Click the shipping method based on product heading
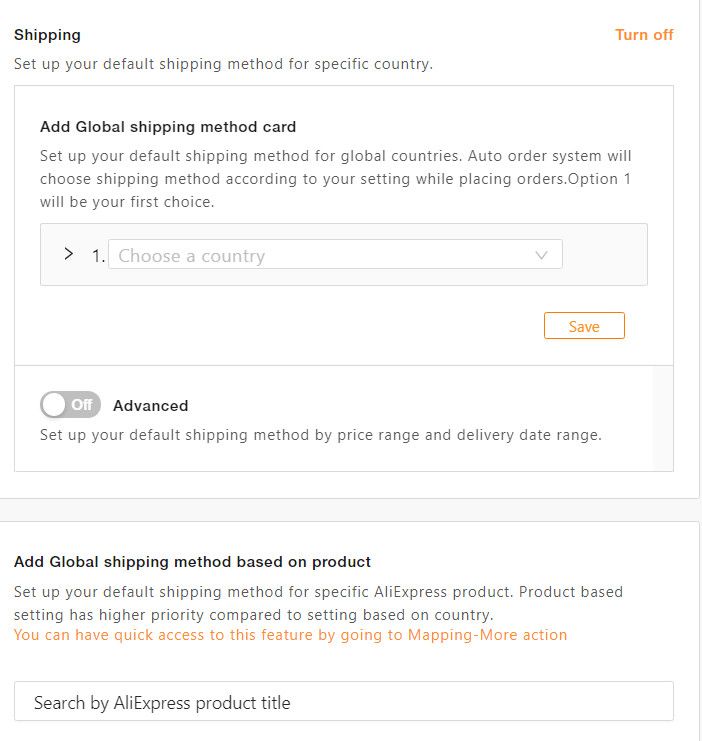Screen dimensions: 702x741 192,561
